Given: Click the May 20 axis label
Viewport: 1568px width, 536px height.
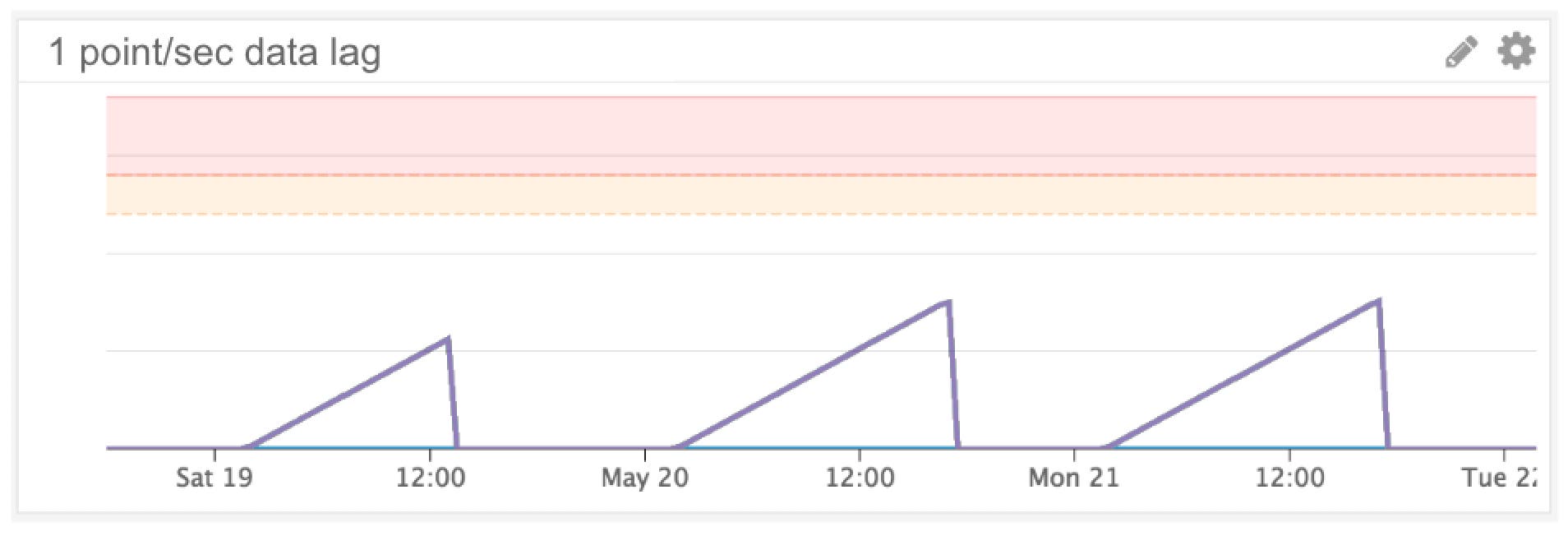Looking at the screenshot, I should tap(644, 478).
